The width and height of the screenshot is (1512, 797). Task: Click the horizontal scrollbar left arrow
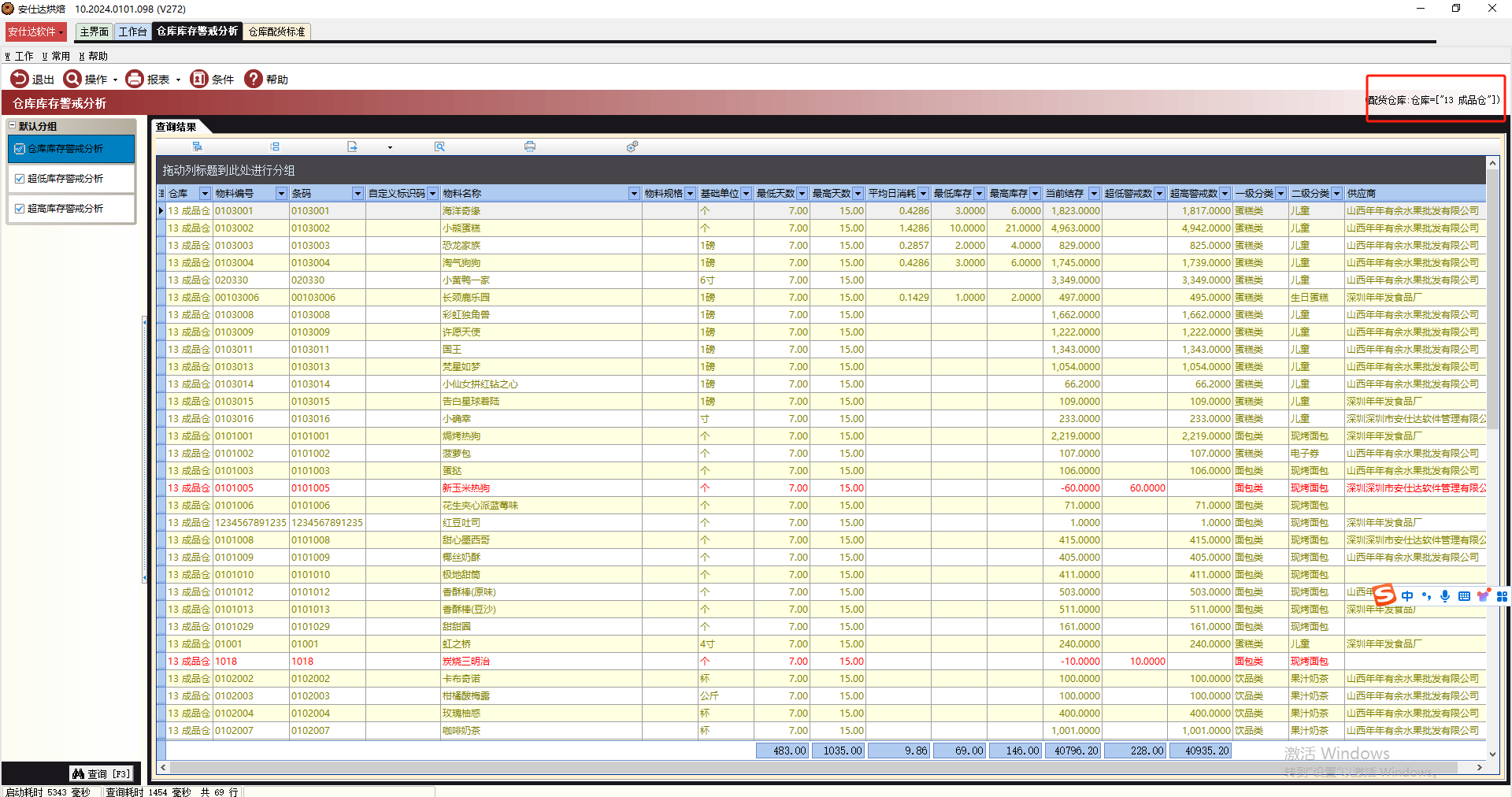163,767
